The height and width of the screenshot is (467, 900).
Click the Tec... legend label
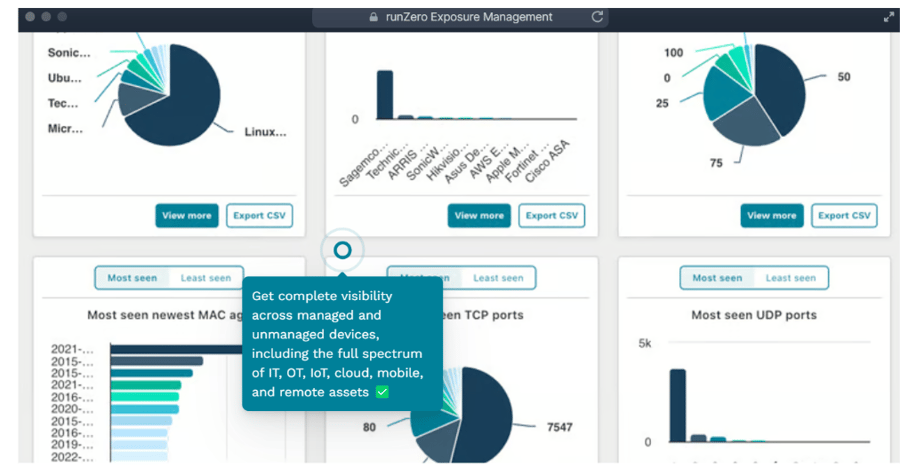[x=63, y=103]
